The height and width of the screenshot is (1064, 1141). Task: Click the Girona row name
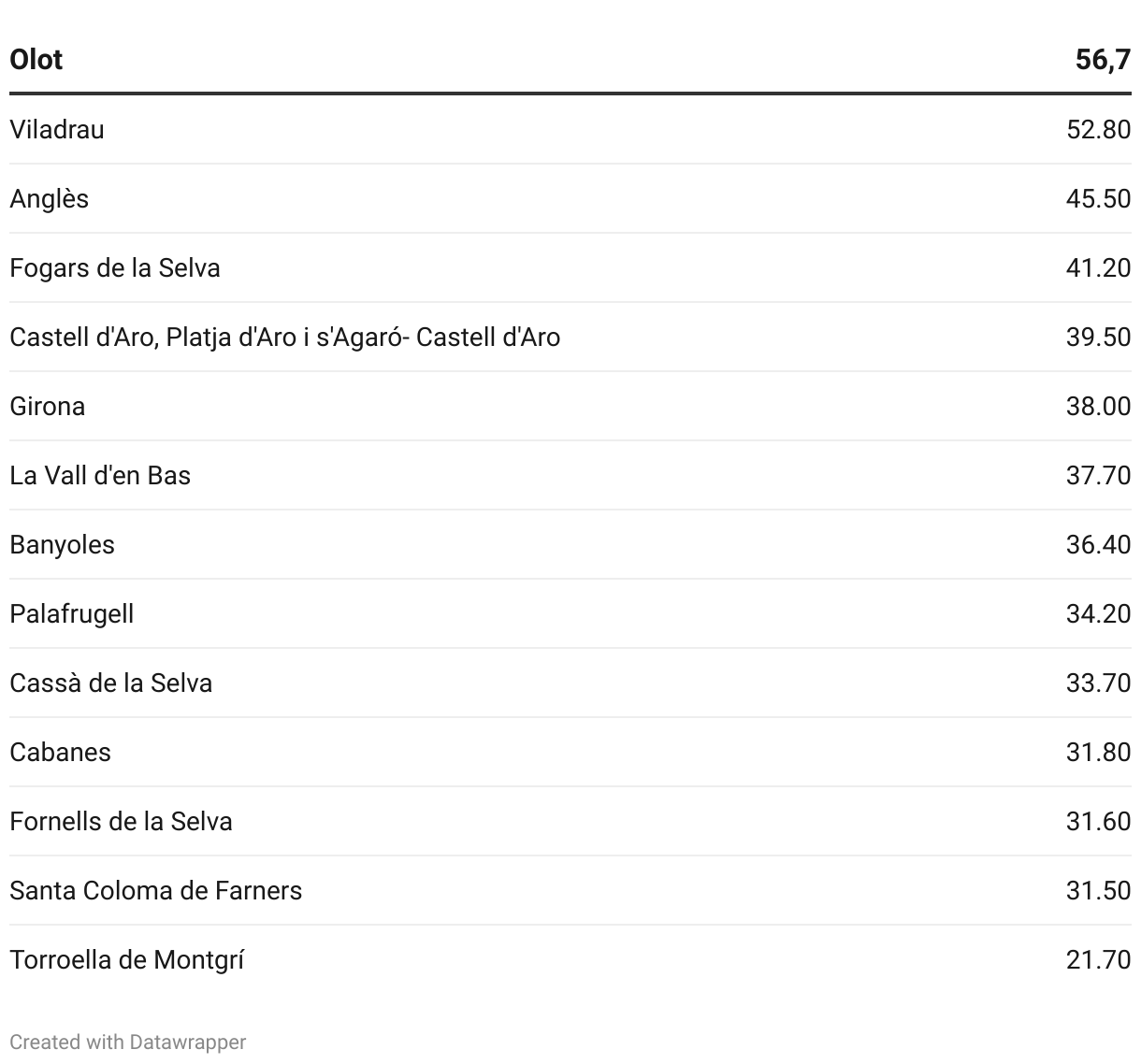tap(48, 406)
